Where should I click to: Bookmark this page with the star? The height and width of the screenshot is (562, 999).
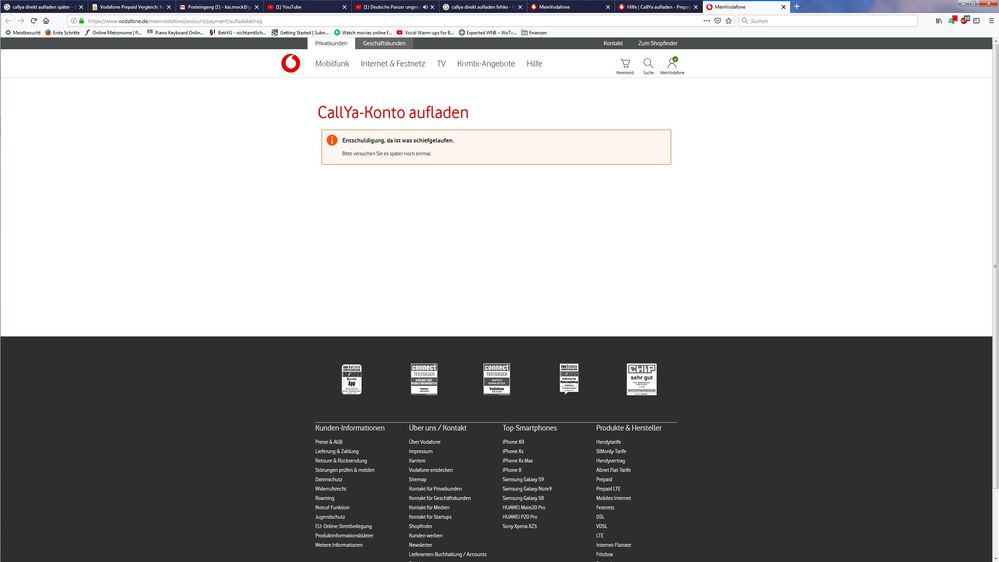728,20
